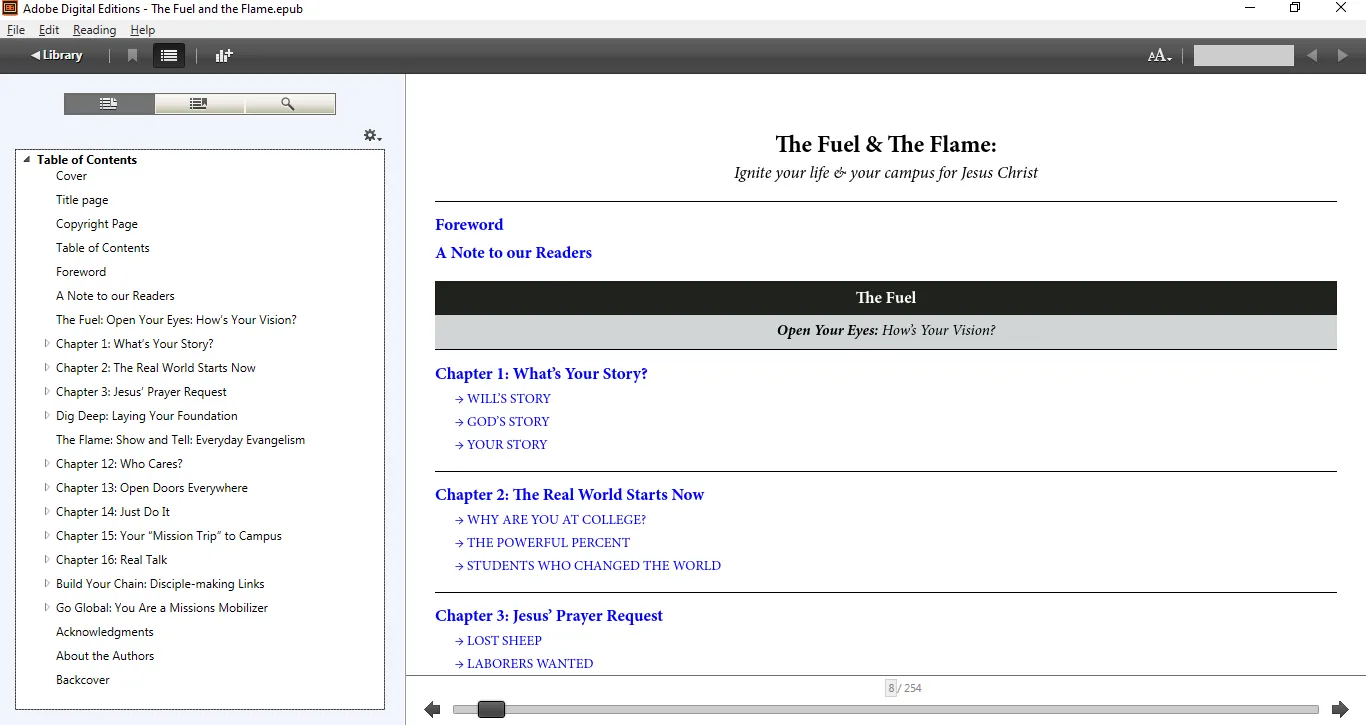Collapse the Table of Contents root node
Image resolution: width=1366 pixels, height=725 pixels.
(x=27, y=160)
